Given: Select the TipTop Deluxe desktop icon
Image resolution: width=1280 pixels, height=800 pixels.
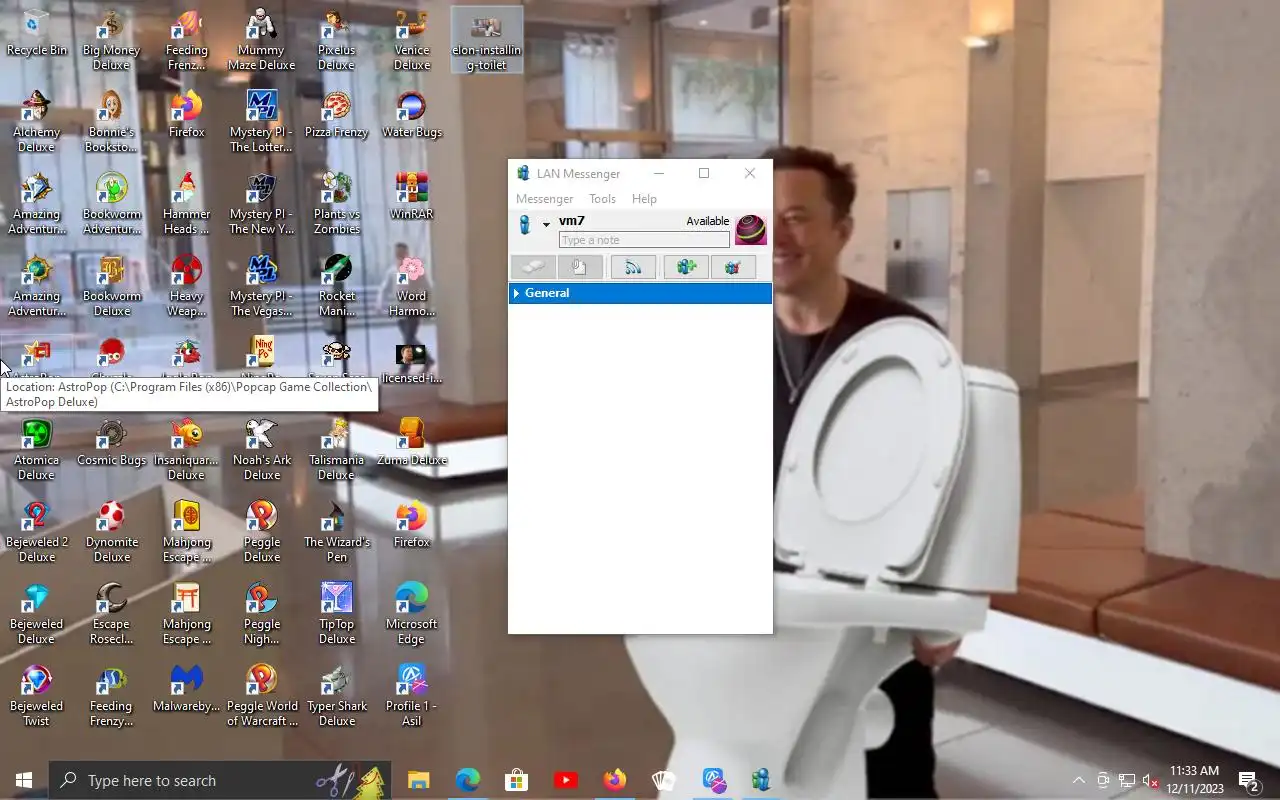Looking at the screenshot, I should click(336, 614).
